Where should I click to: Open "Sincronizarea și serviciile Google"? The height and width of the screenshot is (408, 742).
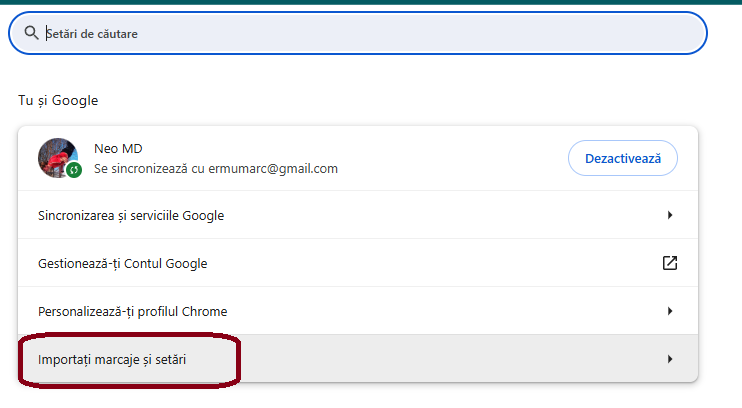(130, 215)
